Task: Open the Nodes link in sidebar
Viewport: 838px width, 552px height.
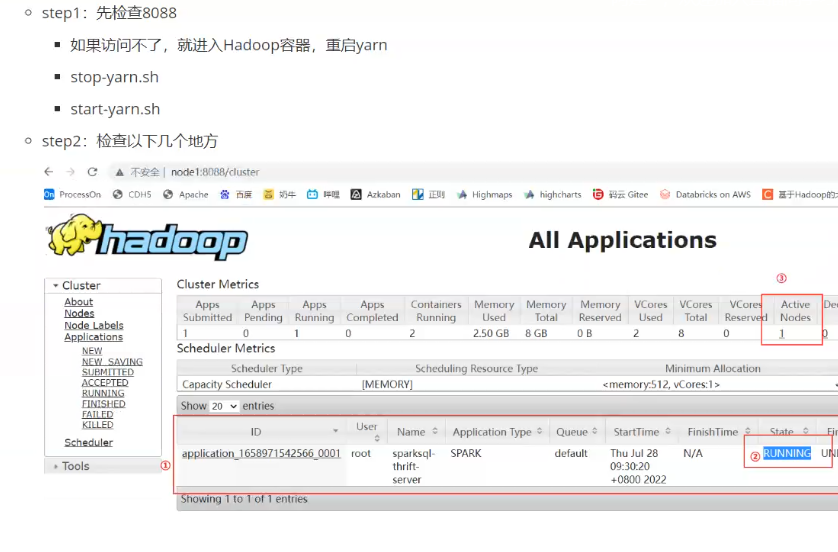Action: (x=79, y=314)
